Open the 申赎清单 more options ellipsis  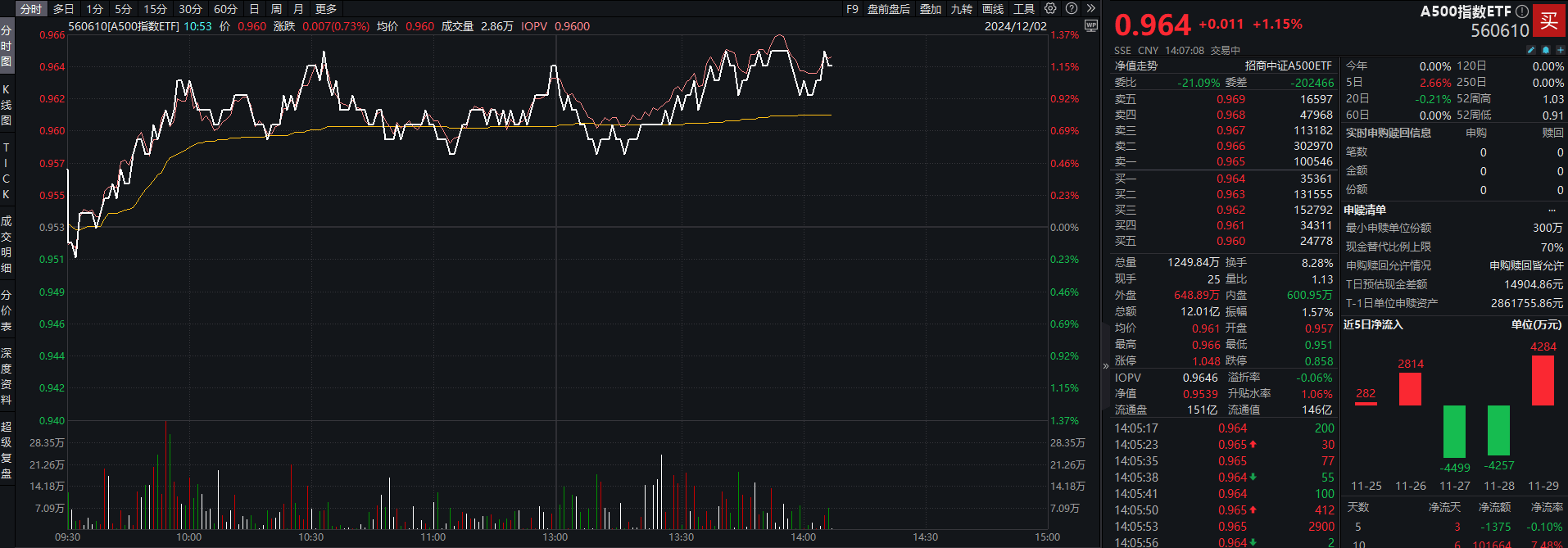tap(1552, 211)
